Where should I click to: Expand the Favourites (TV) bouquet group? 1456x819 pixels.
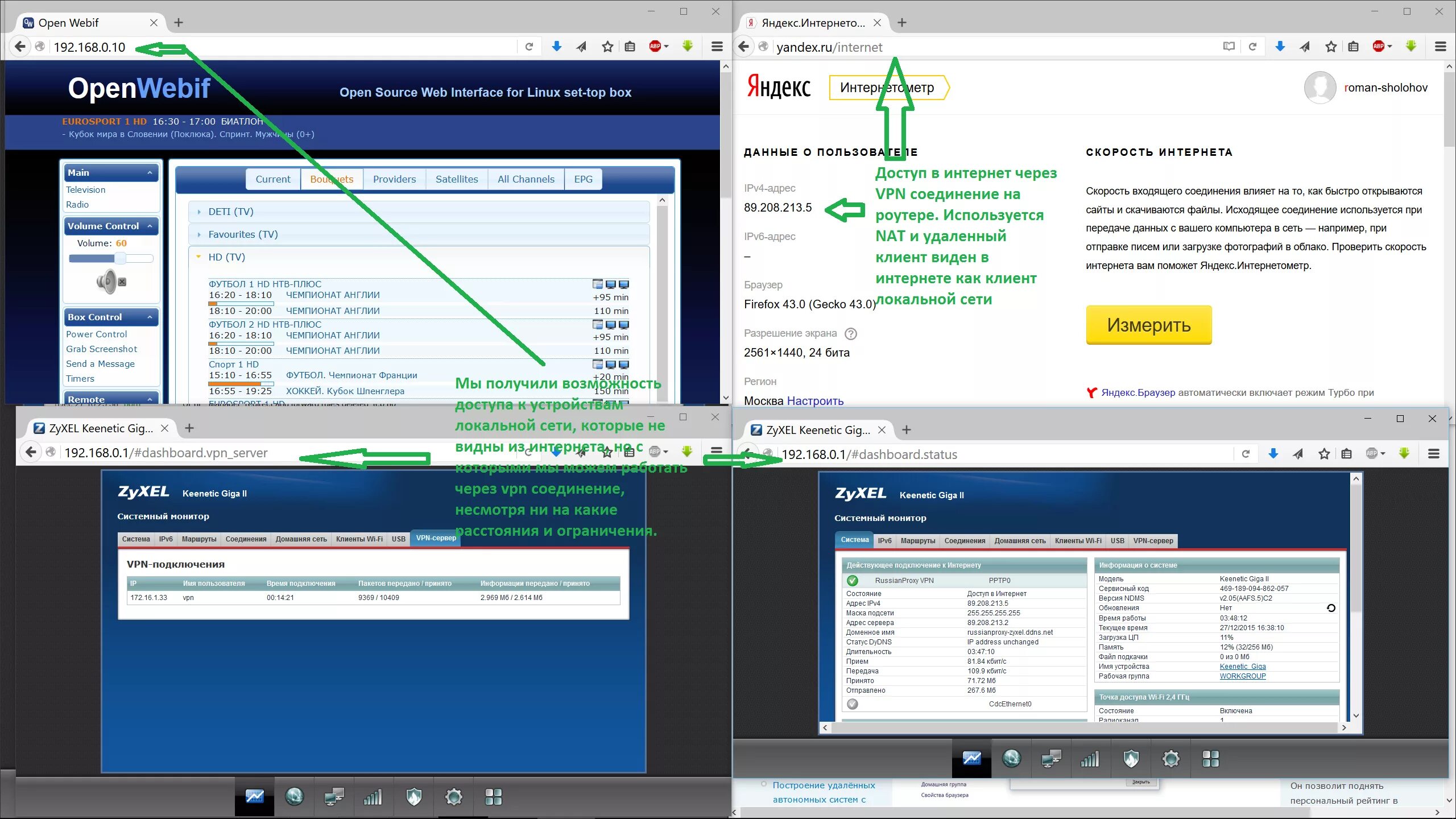pos(243,234)
